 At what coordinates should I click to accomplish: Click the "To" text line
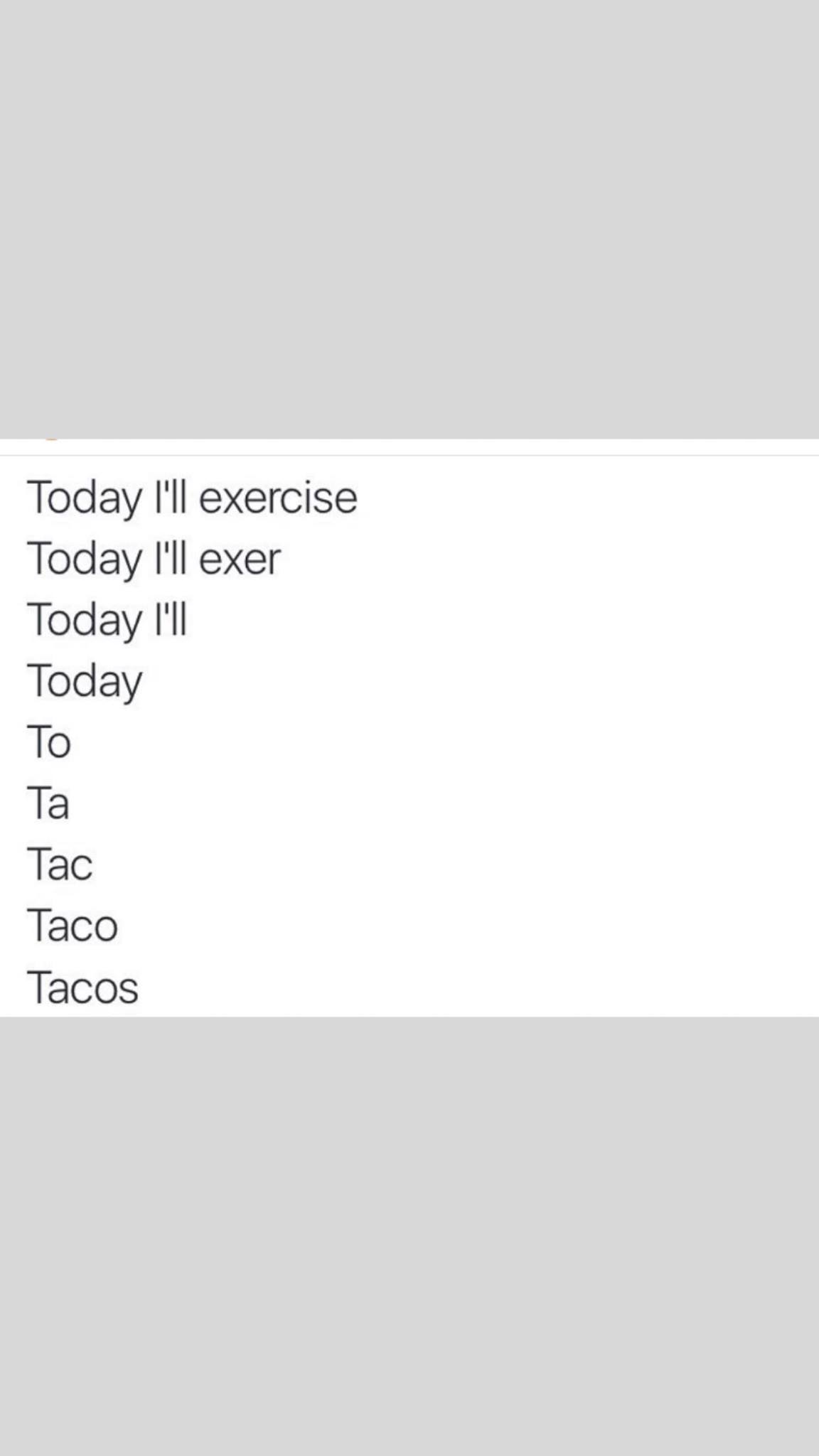pyautogui.click(x=49, y=742)
